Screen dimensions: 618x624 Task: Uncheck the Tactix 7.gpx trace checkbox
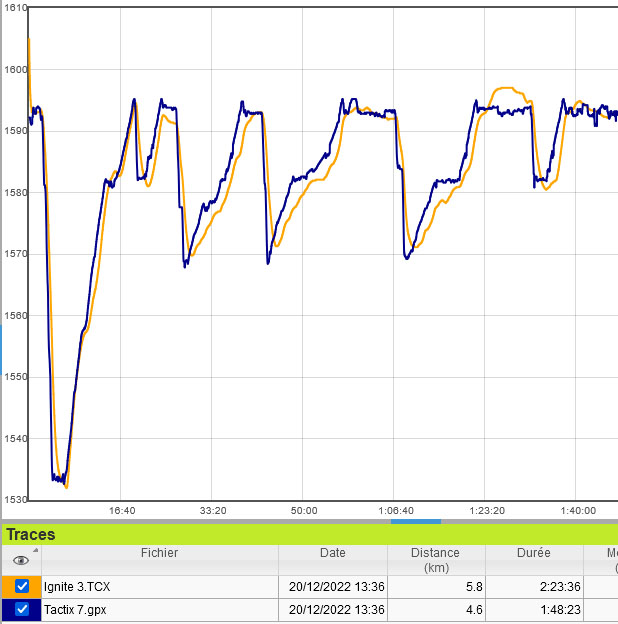click(22, 608)
